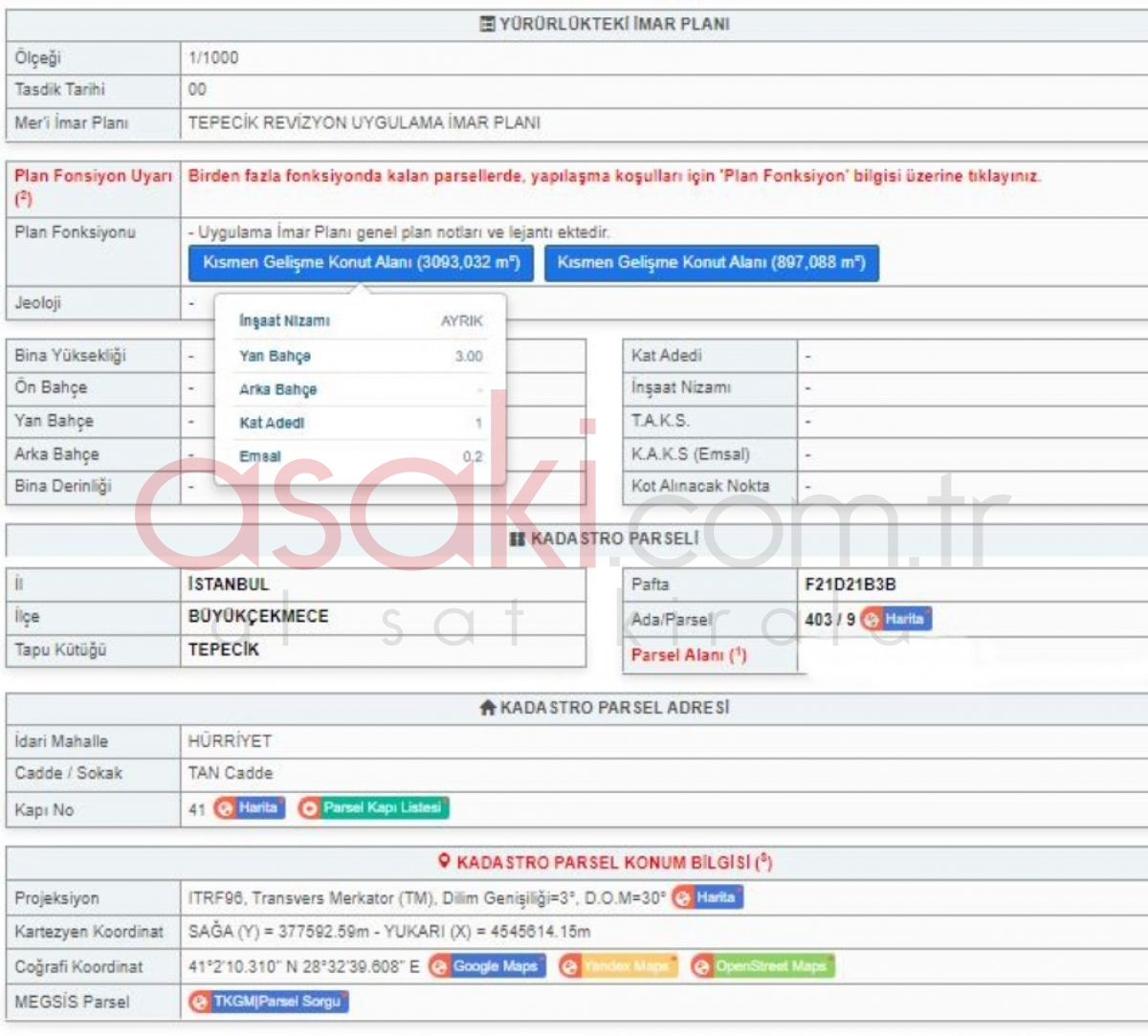
Task: Click the Kat Adedi entry in the popup
Action: (x=360, y=423)
